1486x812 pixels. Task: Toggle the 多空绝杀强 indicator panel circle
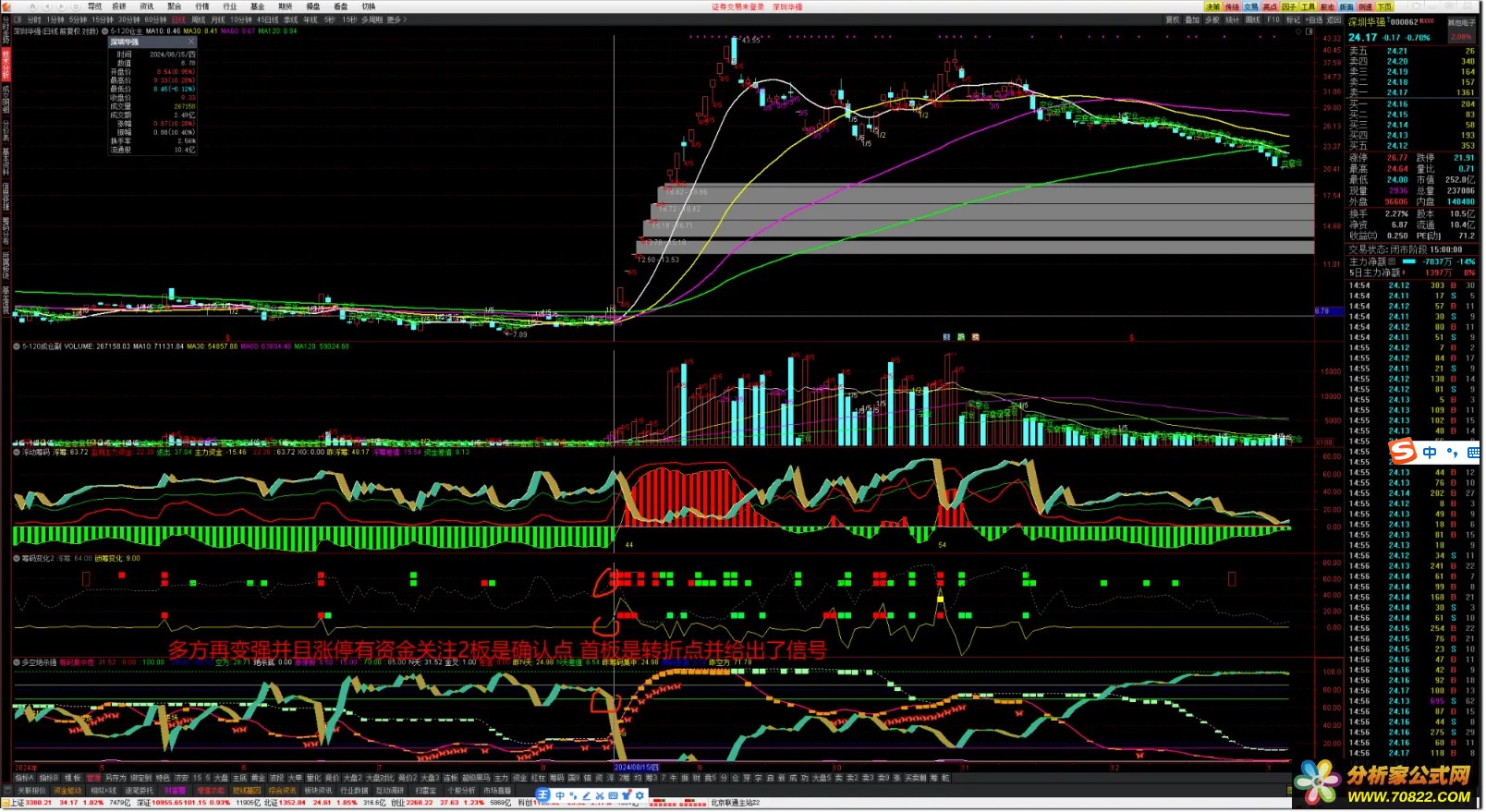pyautogui.click(x=17, y=662)
